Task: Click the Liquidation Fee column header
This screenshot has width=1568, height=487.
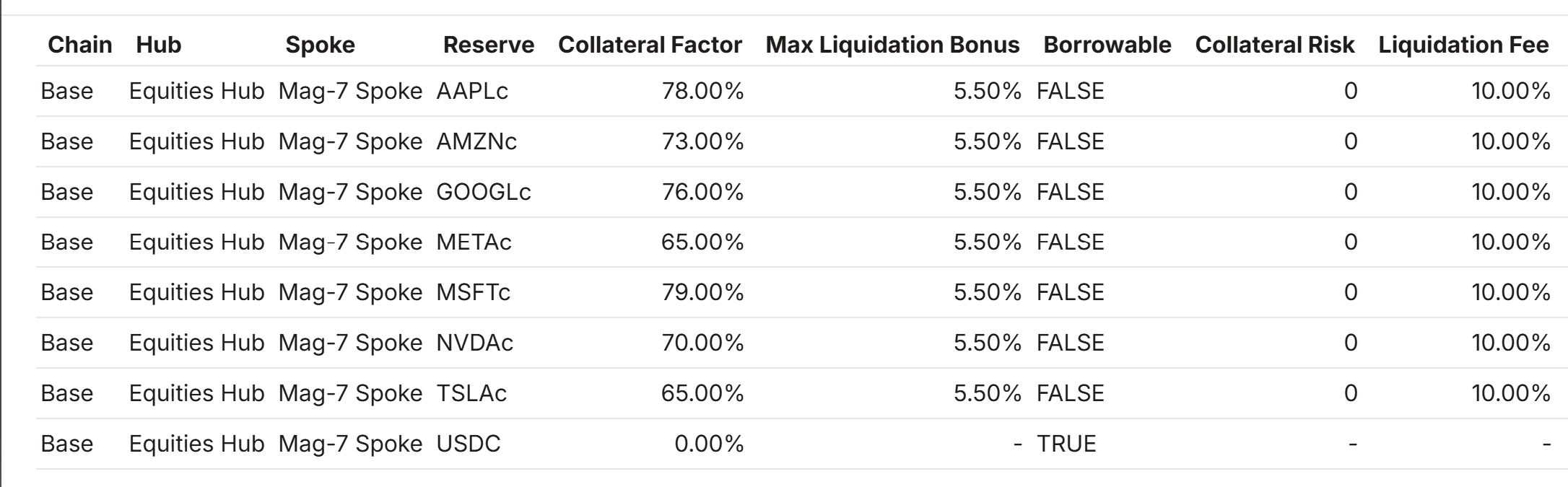Action: [1463, 45]
